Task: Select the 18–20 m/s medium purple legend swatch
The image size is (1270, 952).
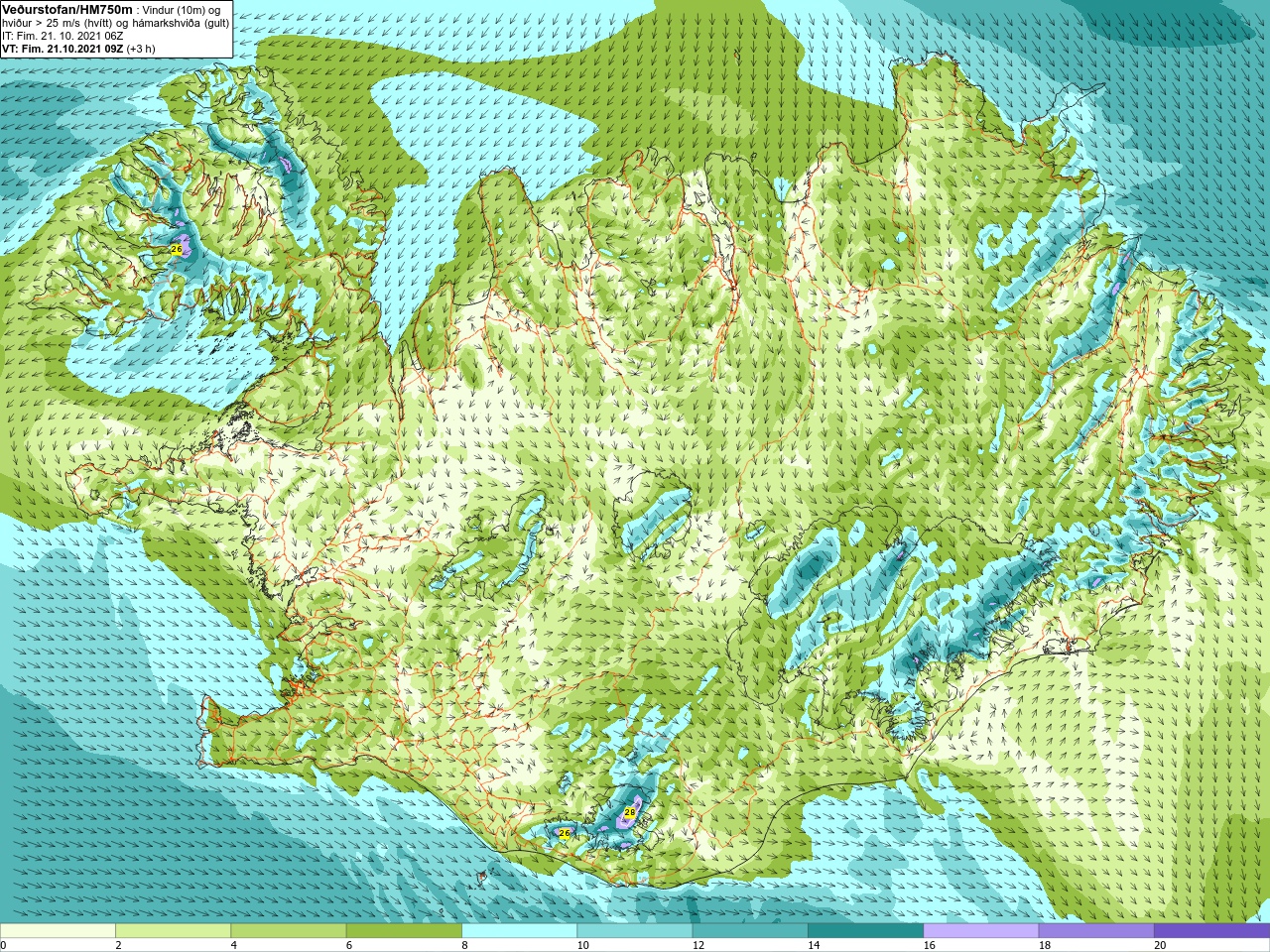Action: tap(1095, 931)
